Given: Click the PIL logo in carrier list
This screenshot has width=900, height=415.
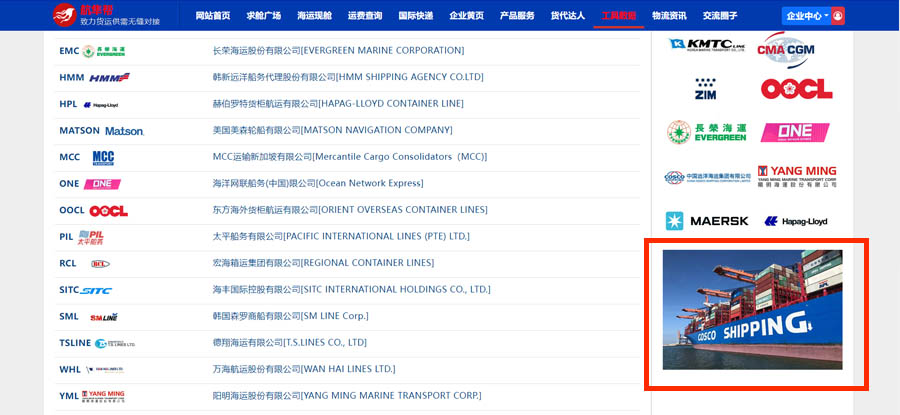Looking at the screenshot, I should point(91,237).
